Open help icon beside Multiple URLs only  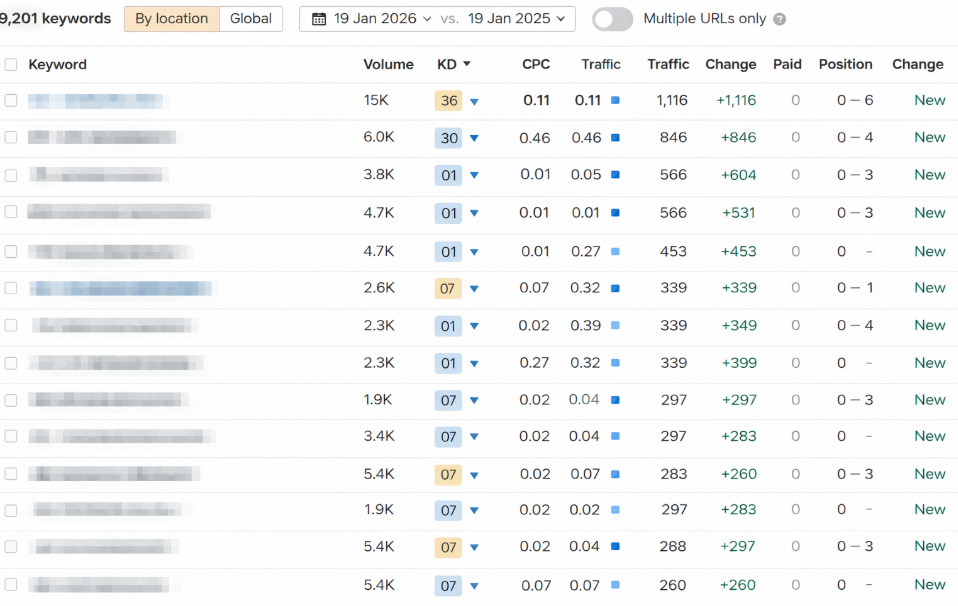(x=780, y=20)
